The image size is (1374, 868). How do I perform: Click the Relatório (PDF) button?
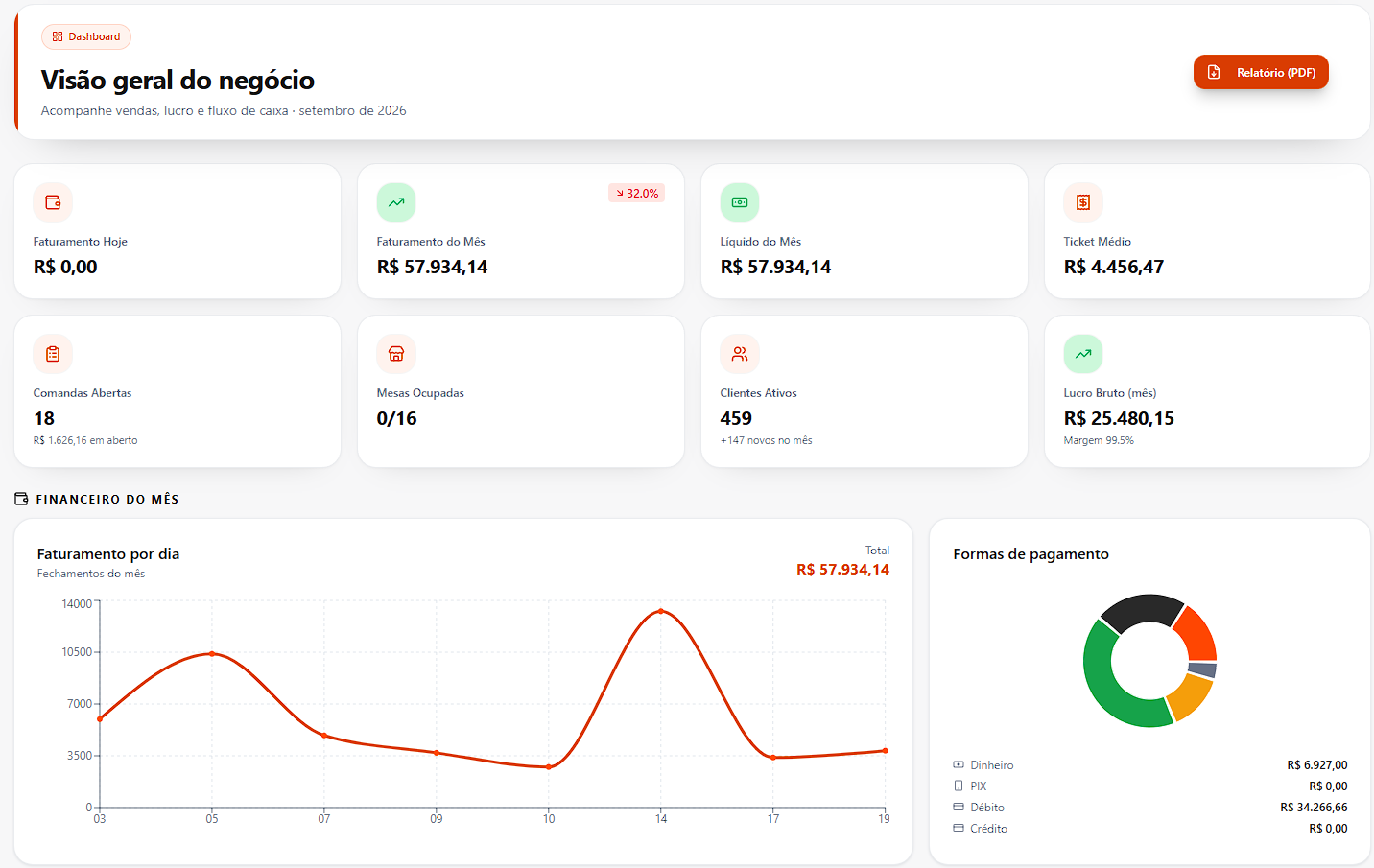pyautogui.click(x=1261, y=72)
